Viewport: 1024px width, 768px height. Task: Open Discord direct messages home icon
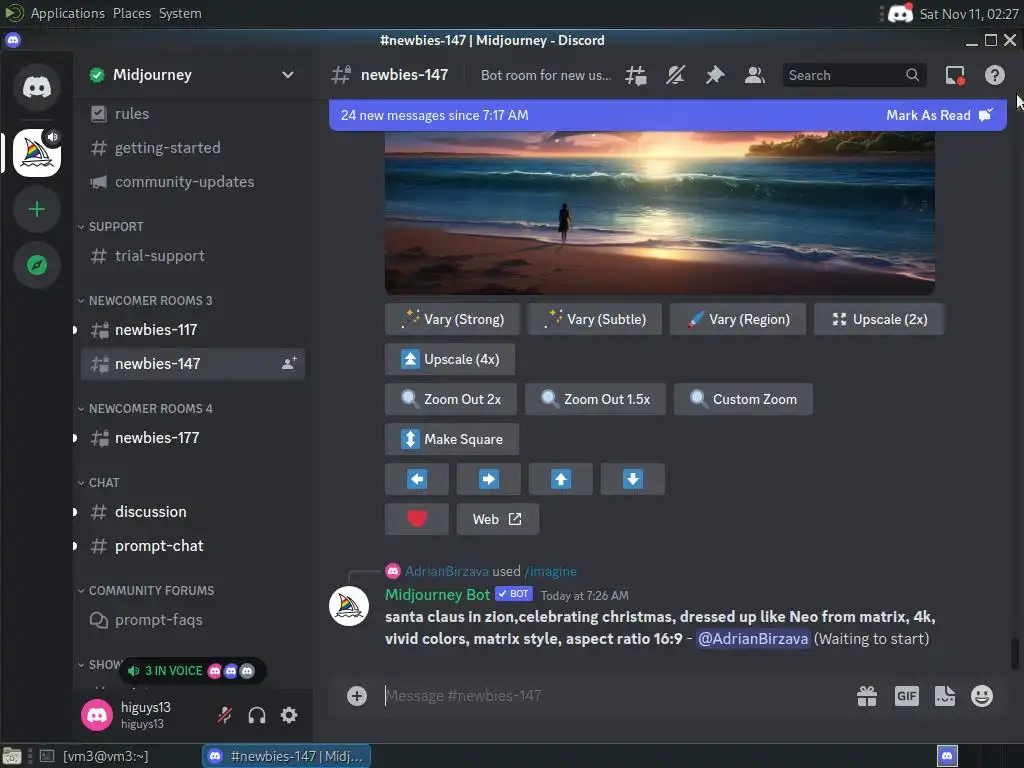coord(37,86)
